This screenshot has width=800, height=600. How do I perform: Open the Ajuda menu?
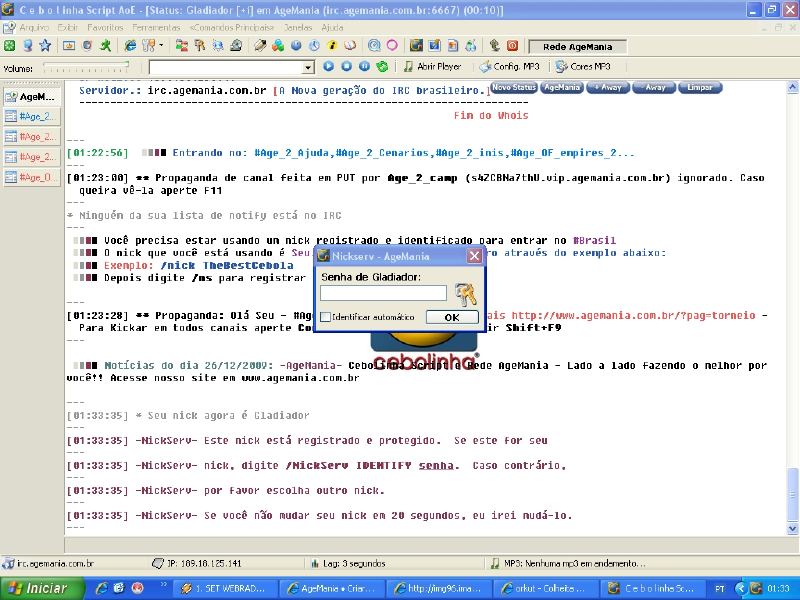point(332,28)
